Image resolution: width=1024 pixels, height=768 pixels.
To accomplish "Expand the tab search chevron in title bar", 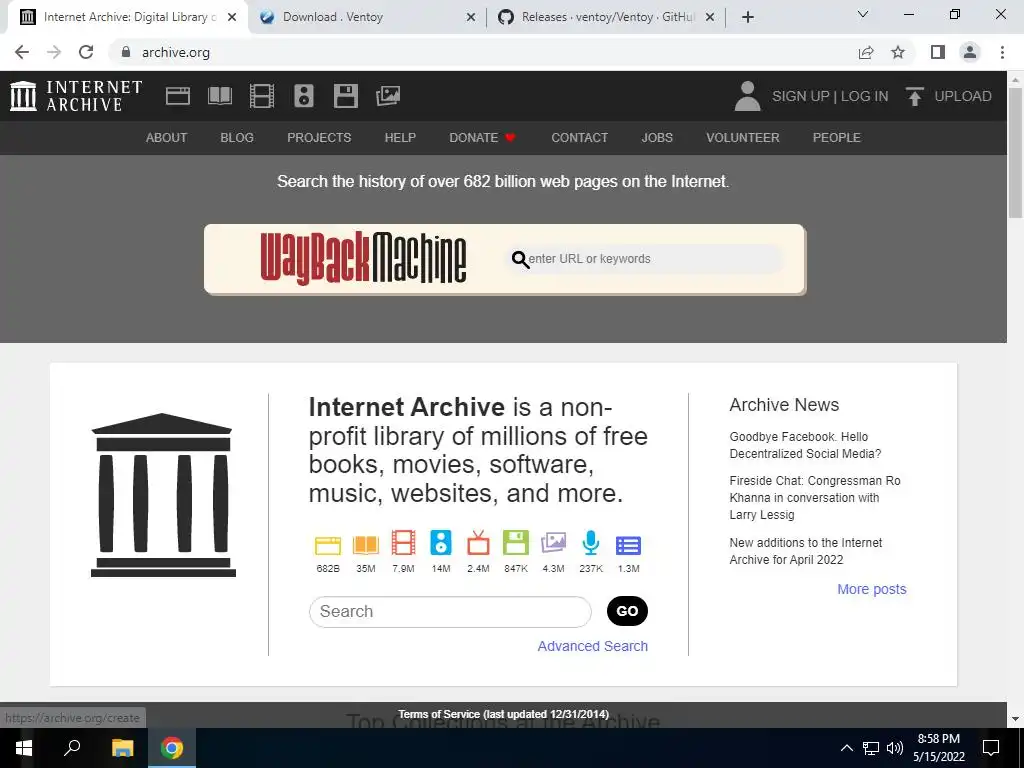I will tap(863, 14).
